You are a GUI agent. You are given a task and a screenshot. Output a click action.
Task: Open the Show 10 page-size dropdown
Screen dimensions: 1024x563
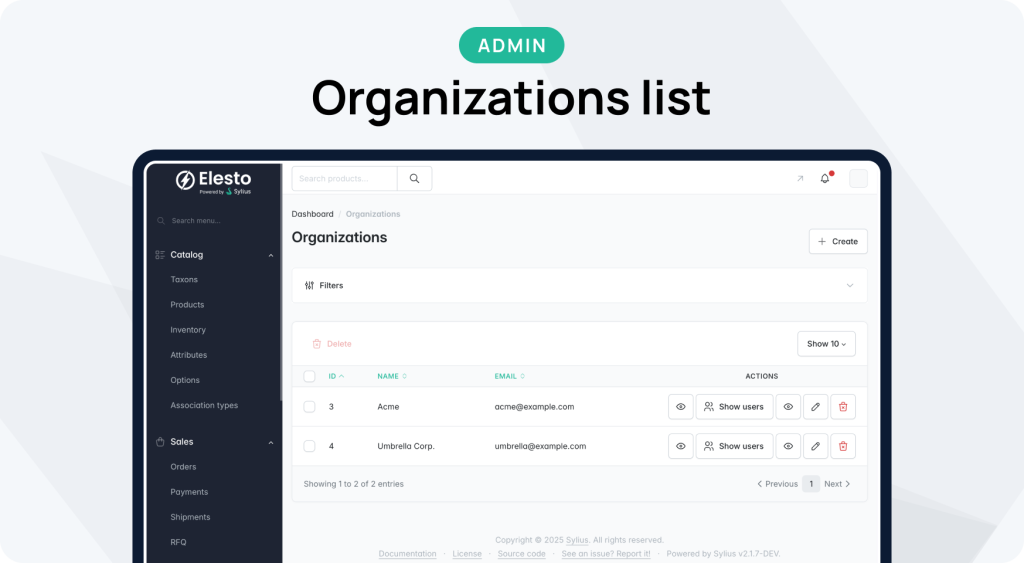(x=826, y=344)
